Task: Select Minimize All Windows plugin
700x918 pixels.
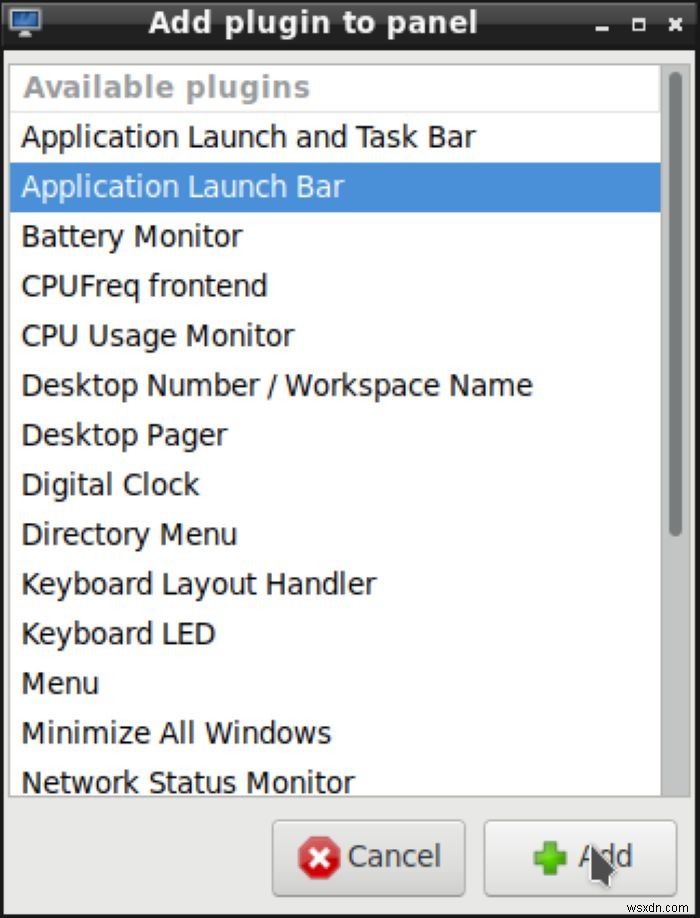Action: pyautogui.click(x=175, y=732)
